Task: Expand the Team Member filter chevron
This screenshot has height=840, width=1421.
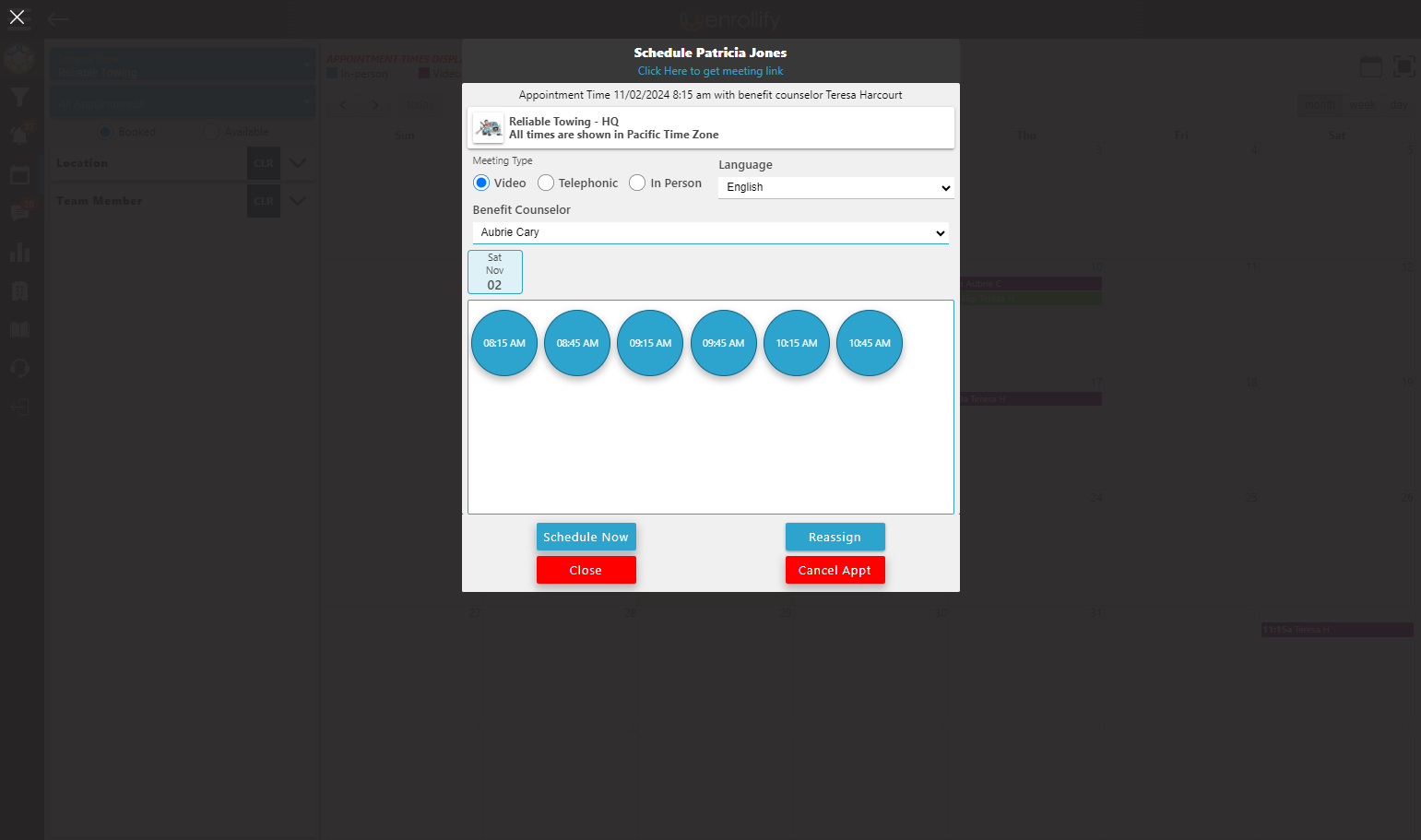Action: 298,201
